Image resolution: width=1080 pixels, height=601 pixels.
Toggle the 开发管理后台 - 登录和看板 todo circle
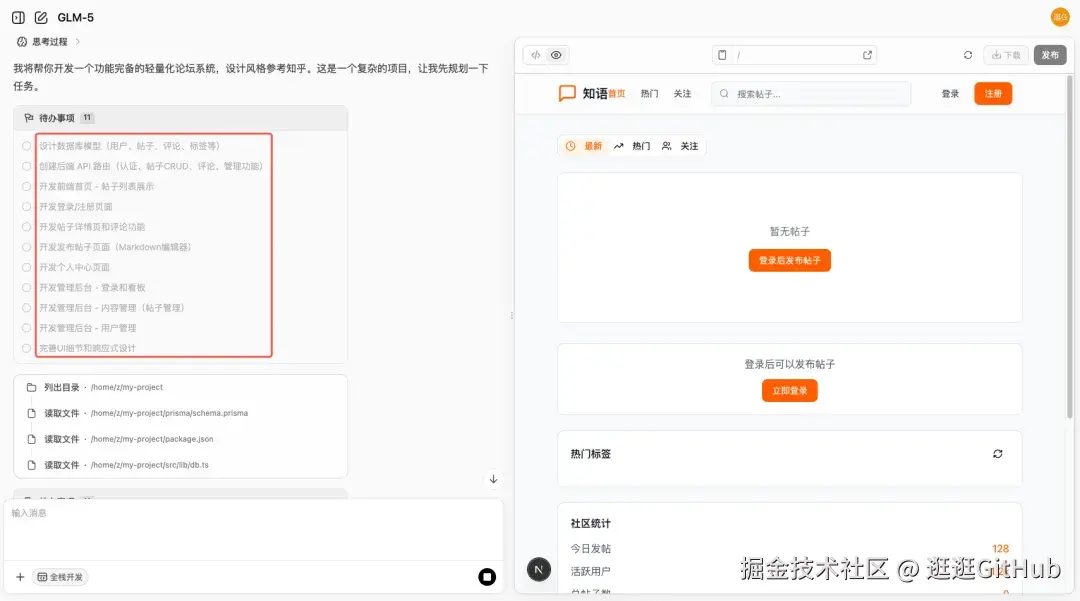(x=26, y=288)
